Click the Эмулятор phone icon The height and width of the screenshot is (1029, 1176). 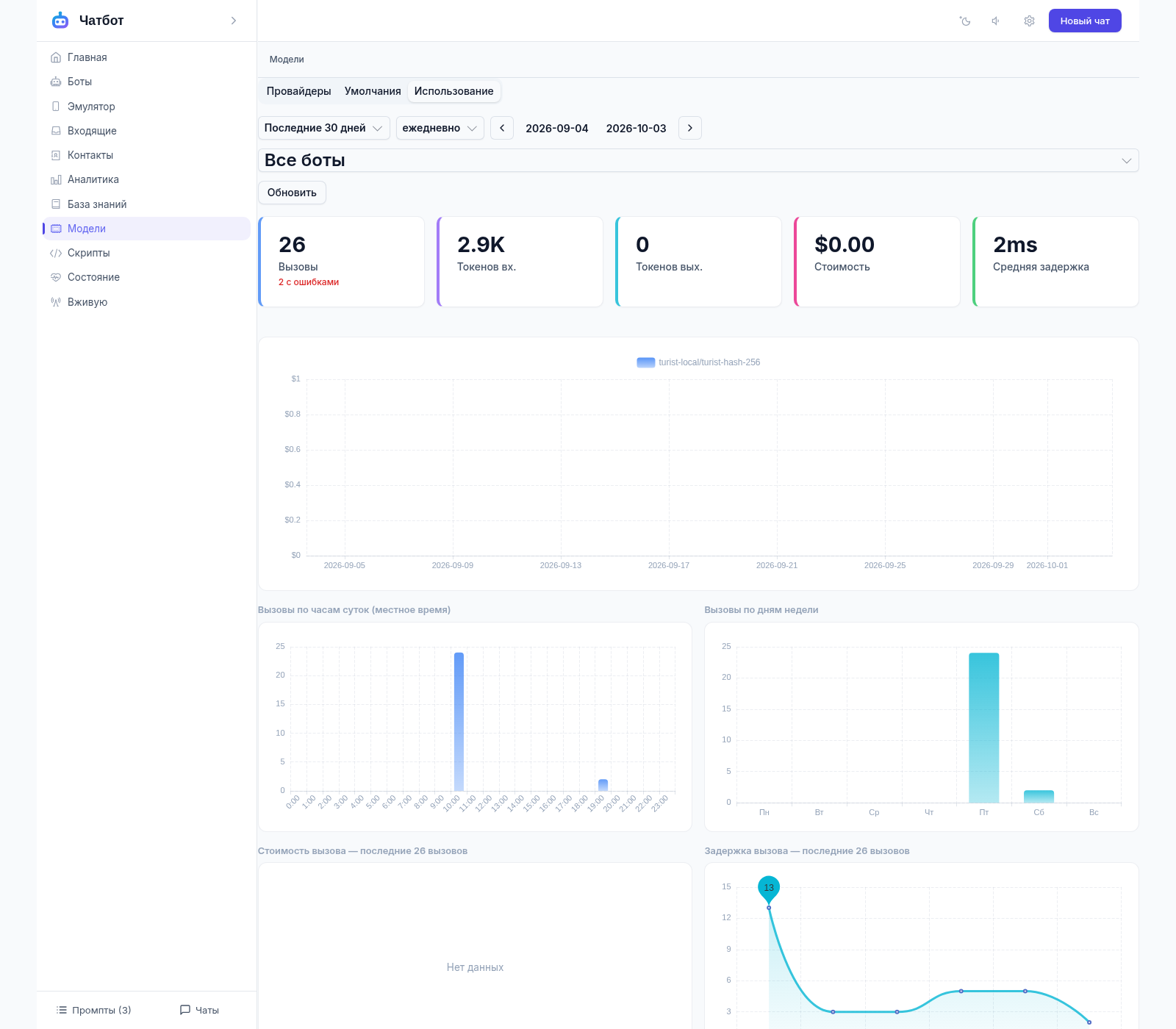click(x=56, y=107)
